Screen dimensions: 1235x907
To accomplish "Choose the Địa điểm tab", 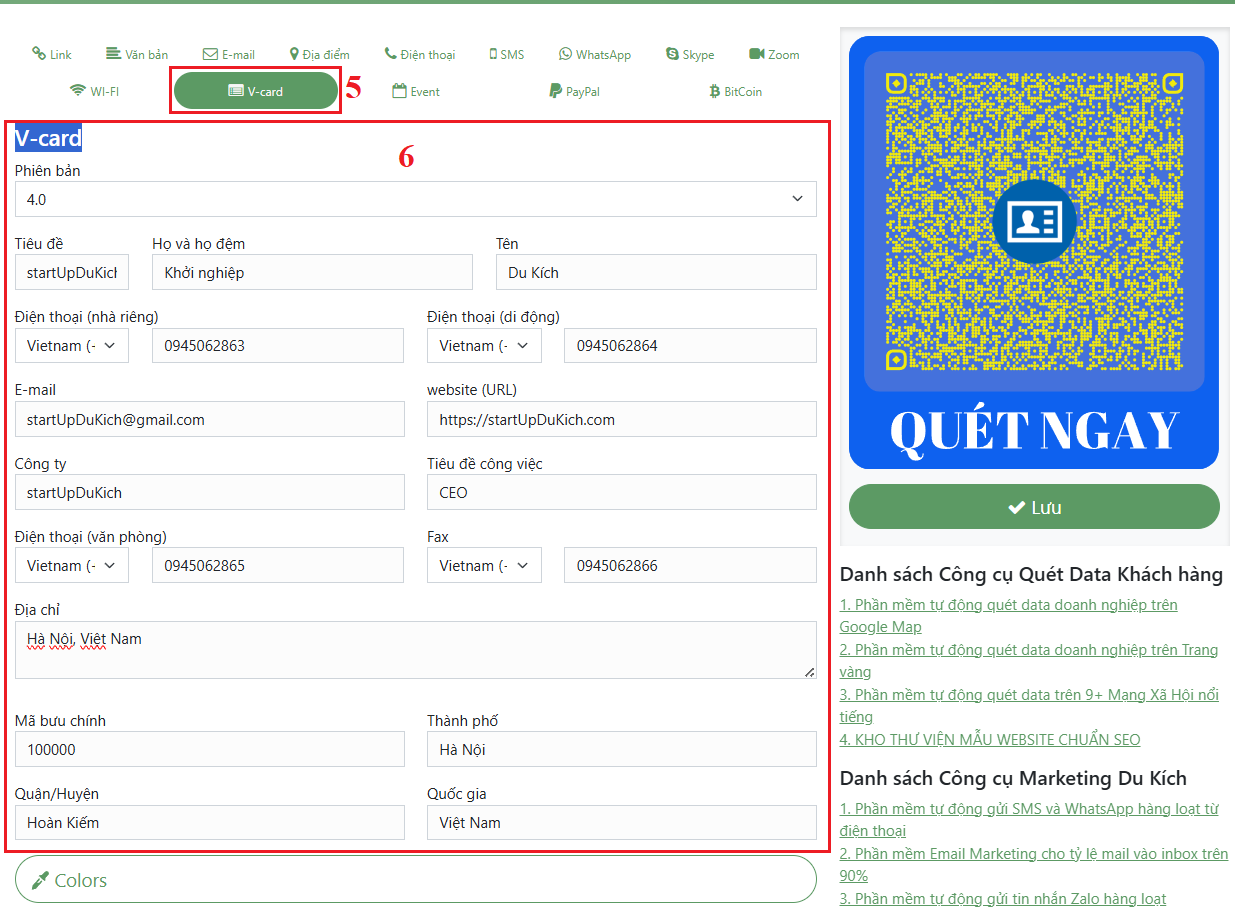I will pyautogui.click(x=320, y=54).
